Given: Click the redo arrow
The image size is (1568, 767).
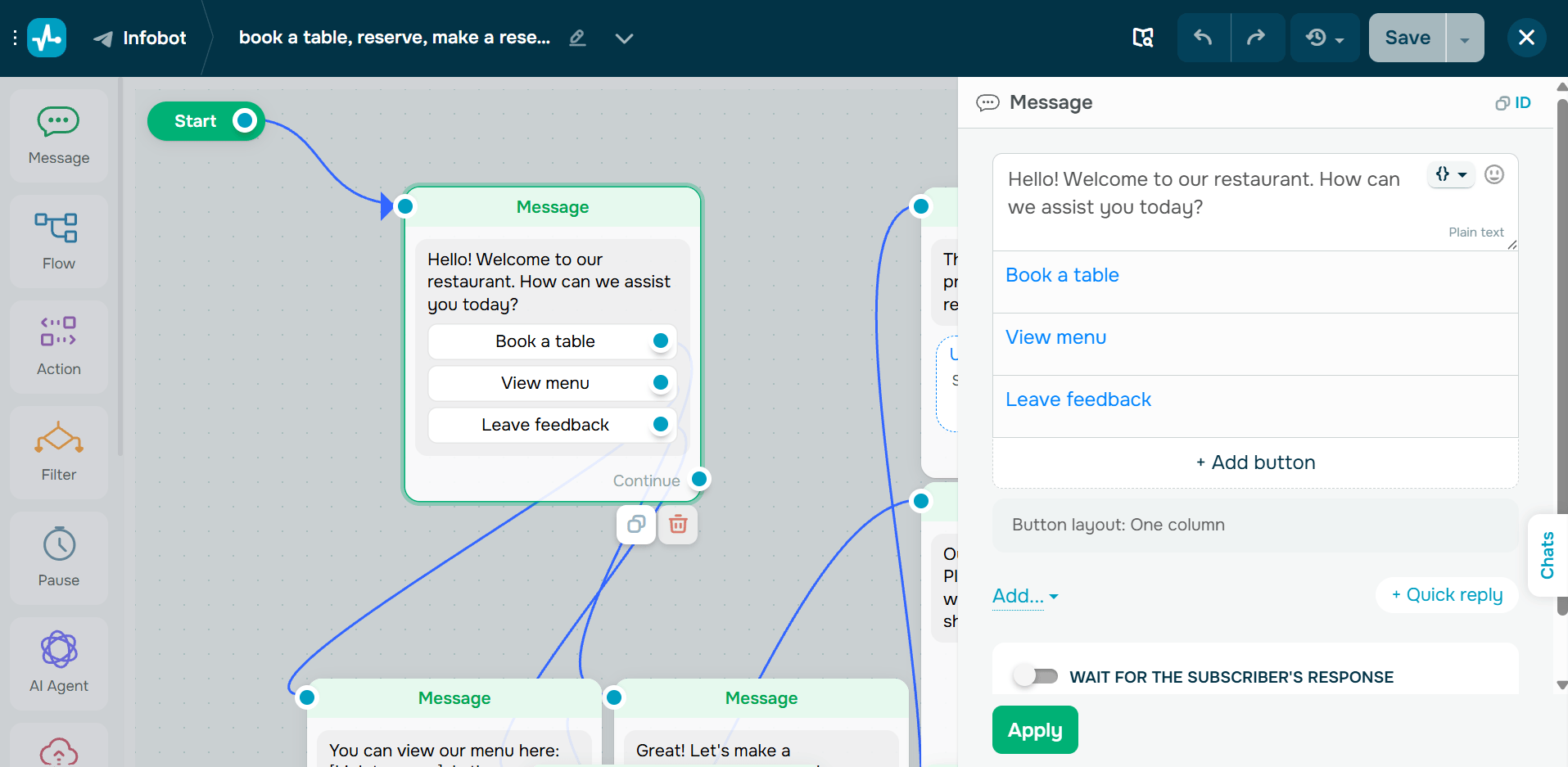Looking at the screenshot, I should [x=1257, y=38].
